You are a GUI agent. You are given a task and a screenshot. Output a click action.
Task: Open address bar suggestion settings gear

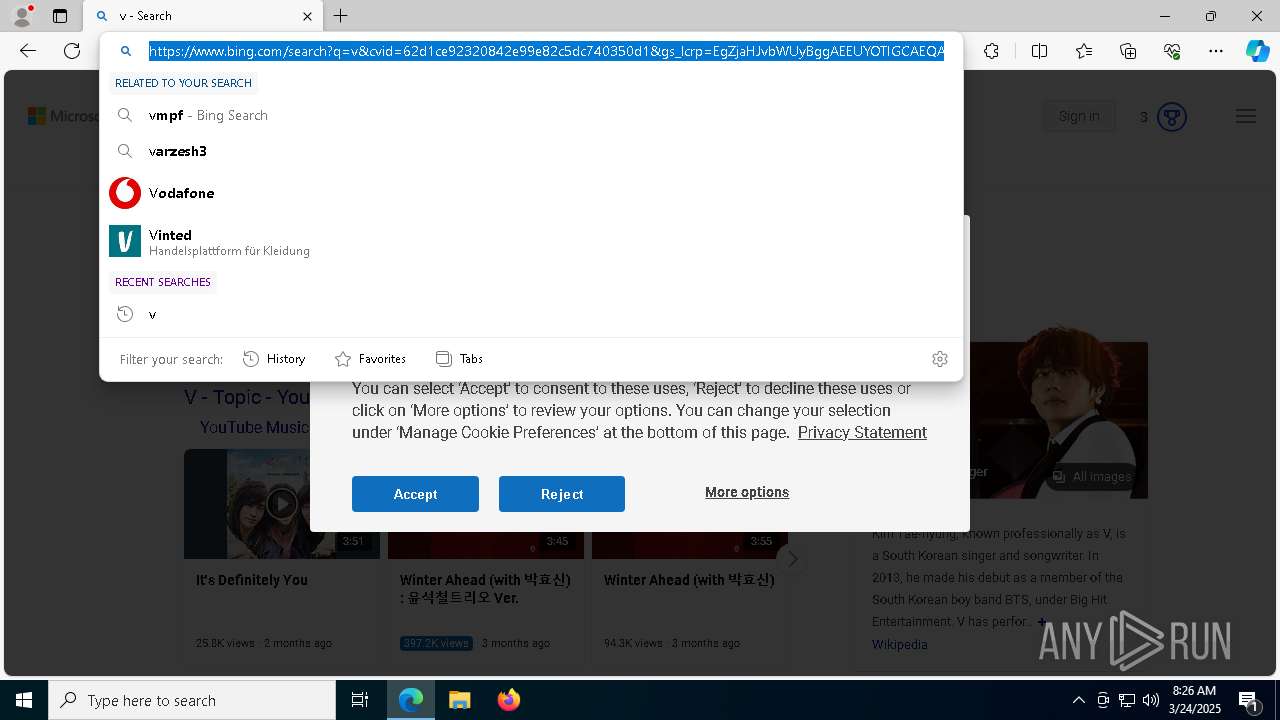click(940, 359)
